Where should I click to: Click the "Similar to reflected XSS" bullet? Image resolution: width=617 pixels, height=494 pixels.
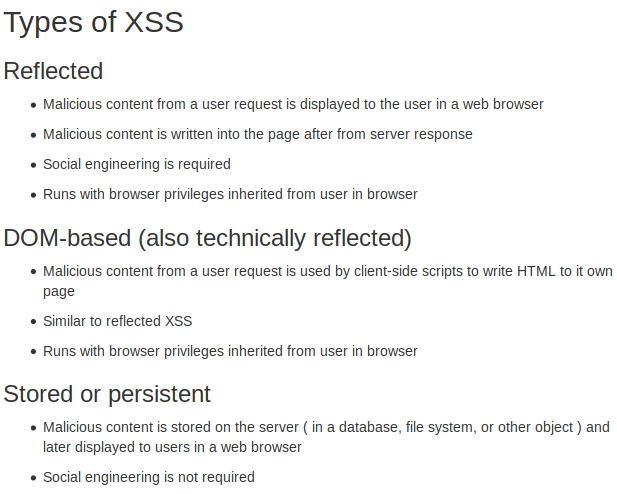point(118,321)
